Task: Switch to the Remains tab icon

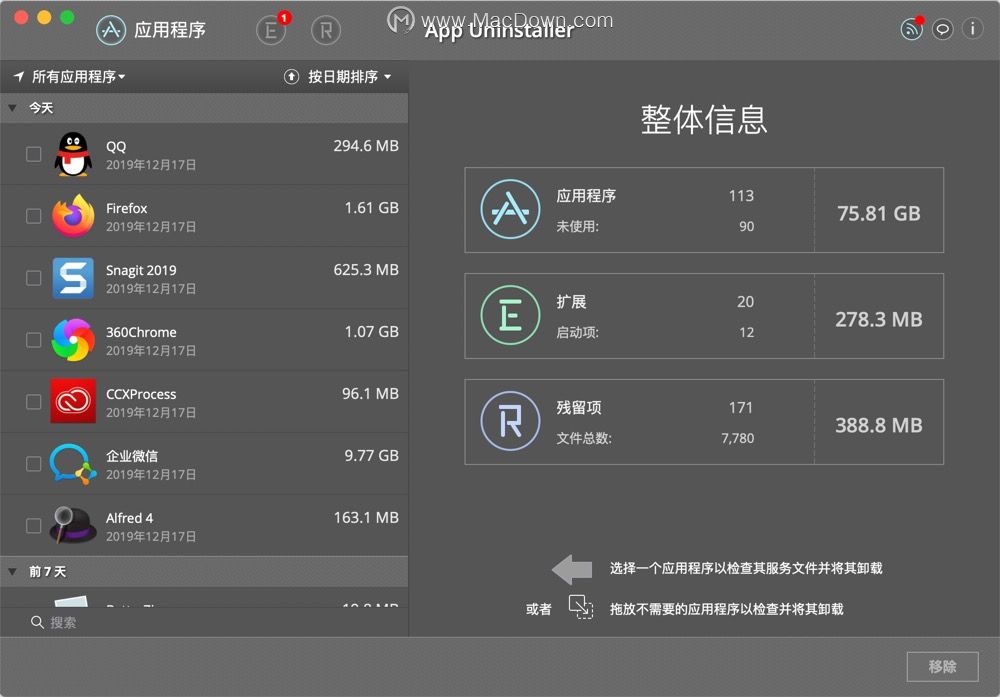Action: pos(326,30)
